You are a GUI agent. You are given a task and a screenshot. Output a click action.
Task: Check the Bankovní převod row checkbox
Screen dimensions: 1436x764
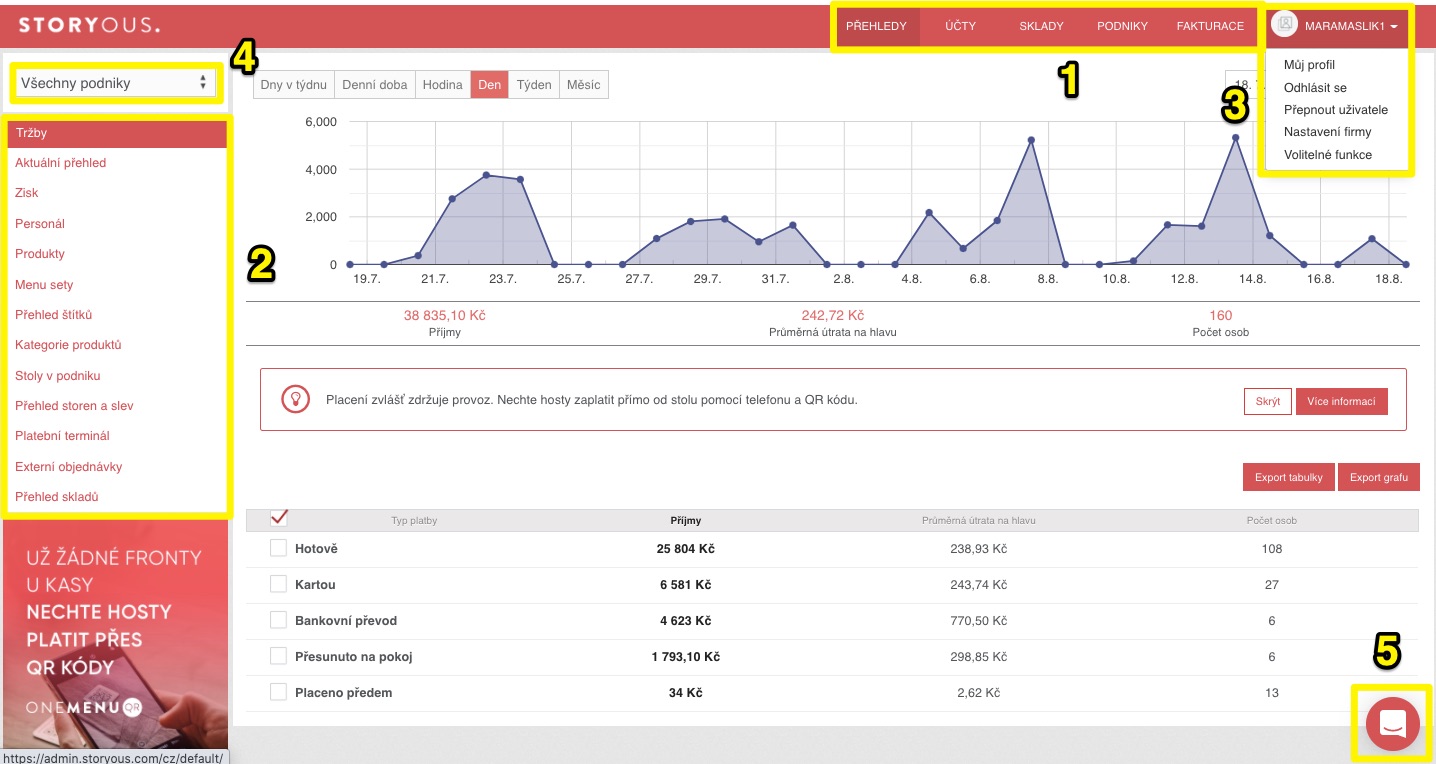coord(278,620)
